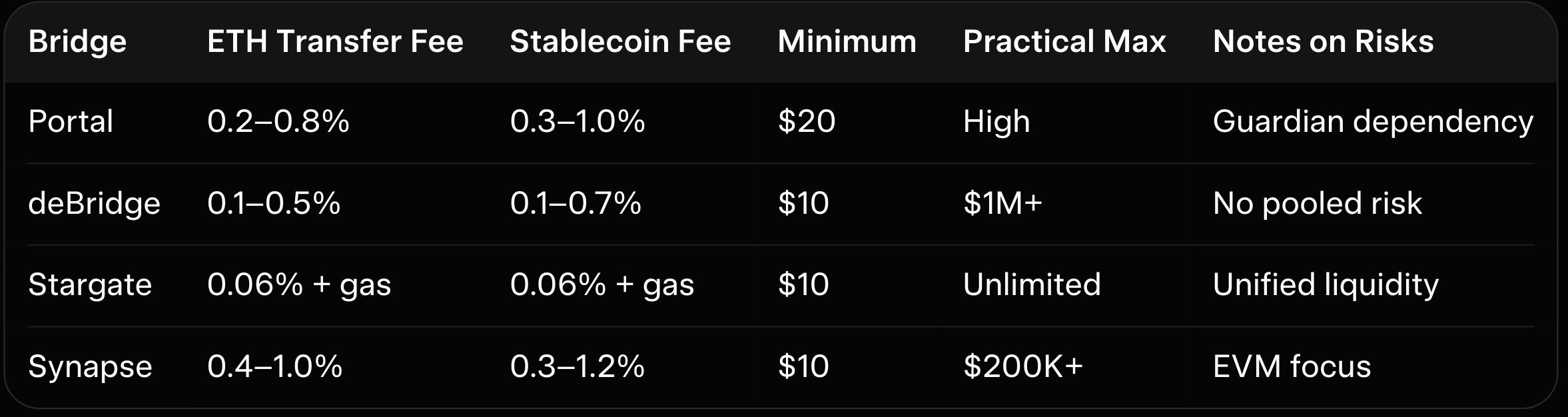1568x417 pixels.
Task: Click Synapse's $200K+ practical max
Action: (x=1023, y=367)
